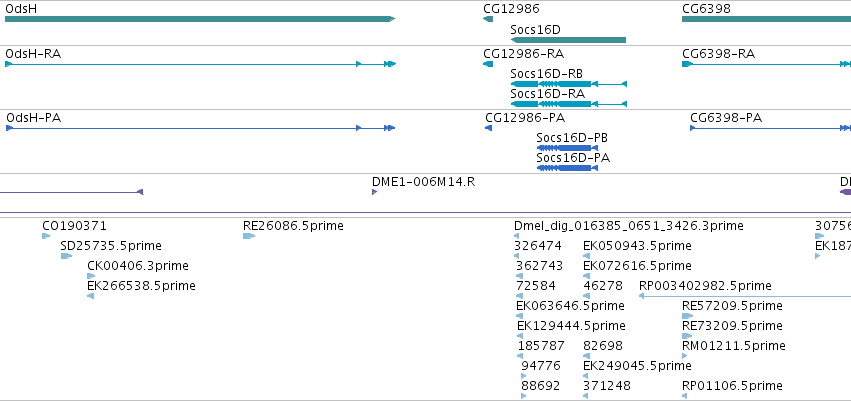Click the CG12986 gene label

511,9
